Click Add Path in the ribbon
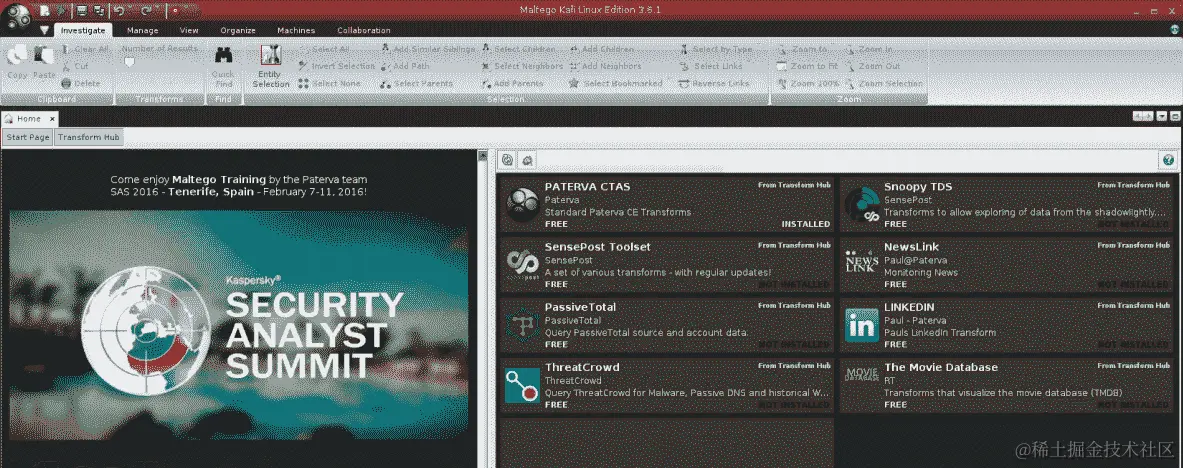This screenshot has height=468, width=1183. click(405, 66)
